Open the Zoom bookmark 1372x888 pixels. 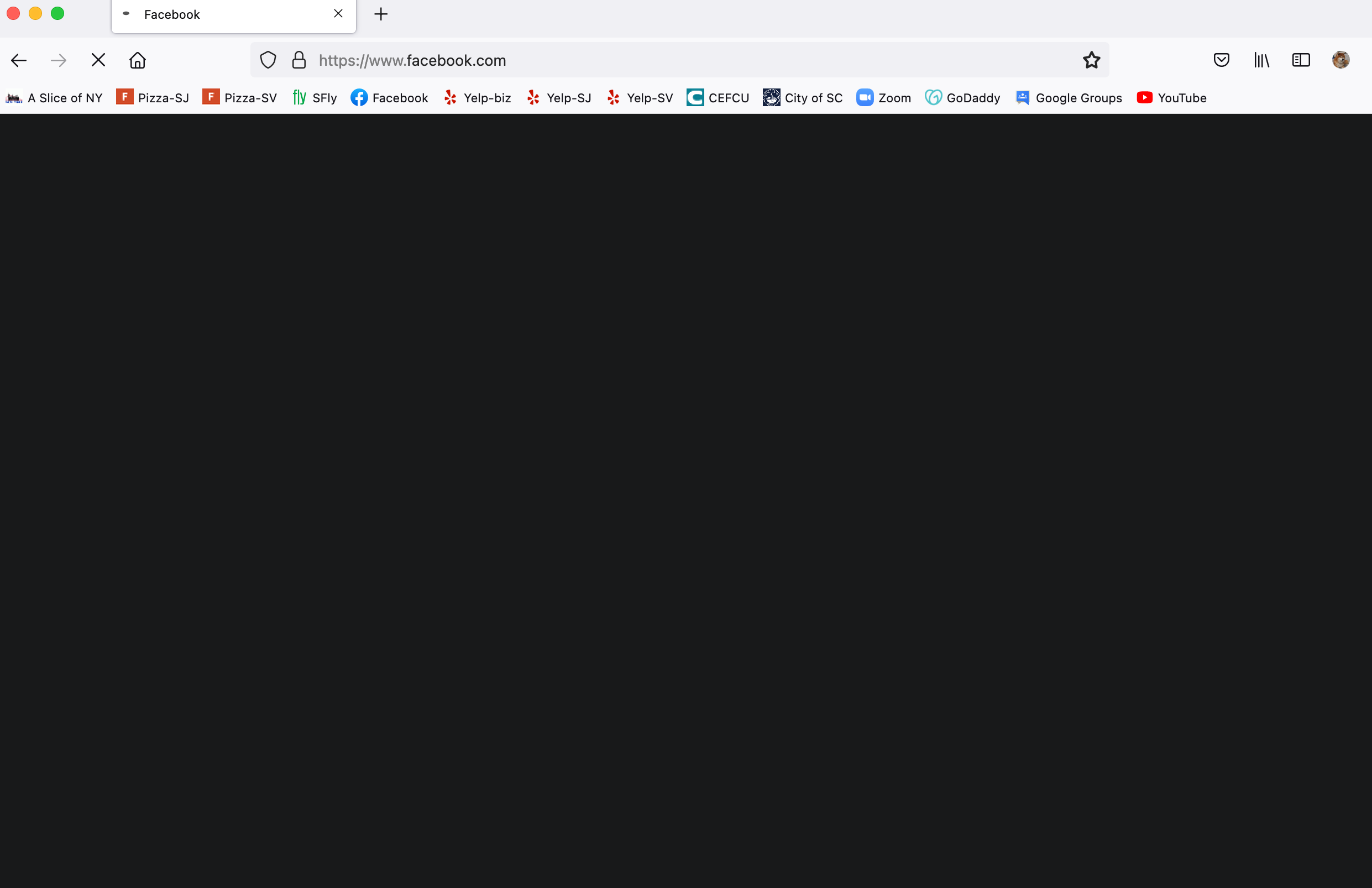[883, 98]
